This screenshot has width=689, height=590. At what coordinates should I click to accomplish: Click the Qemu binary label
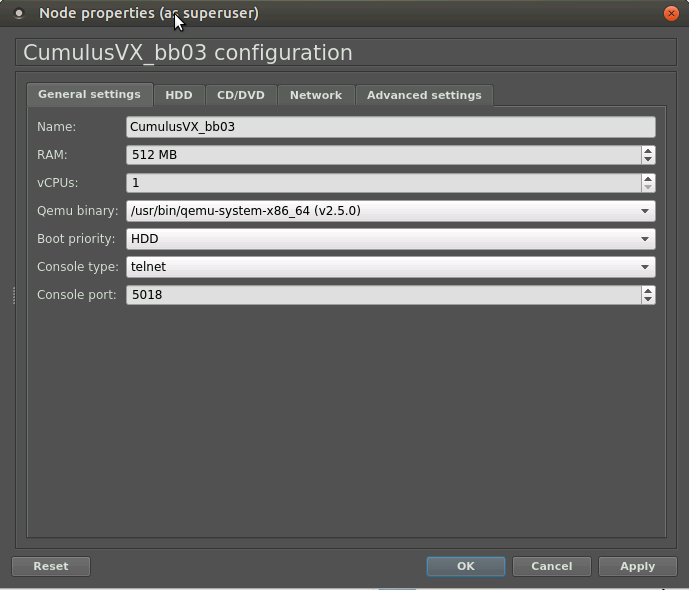point(77,211)
